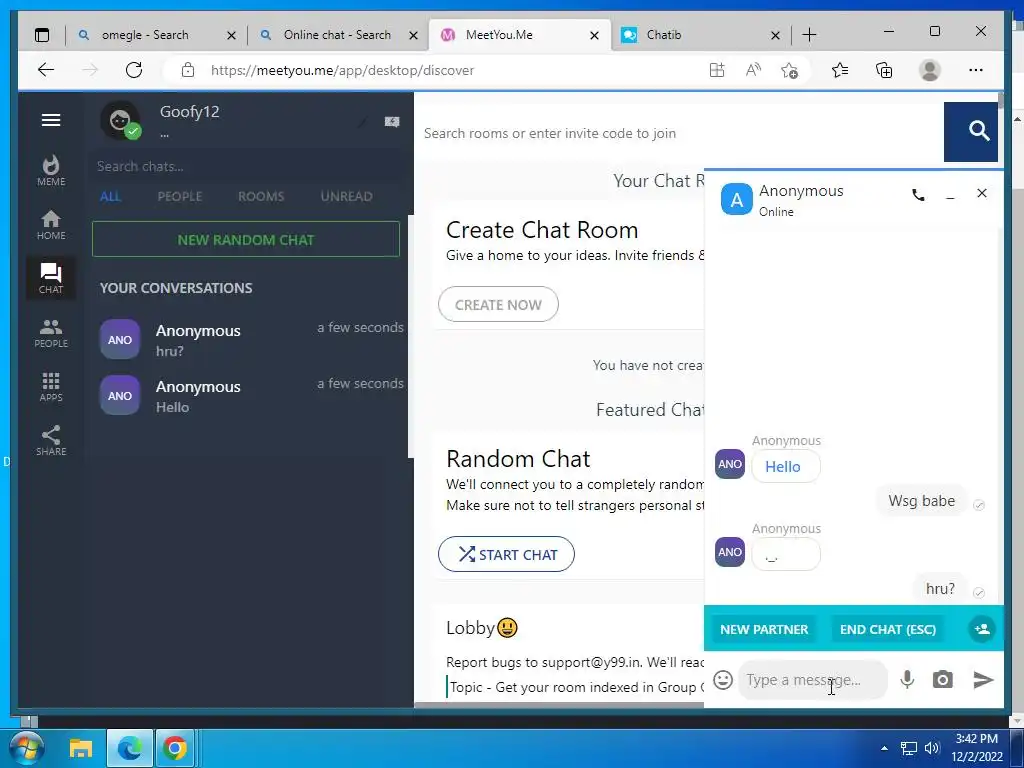Image resolution: width=1024 pixels, height=768 pixels.
Task: Select the CHAT sidebar icon
Action: (51, 278)
